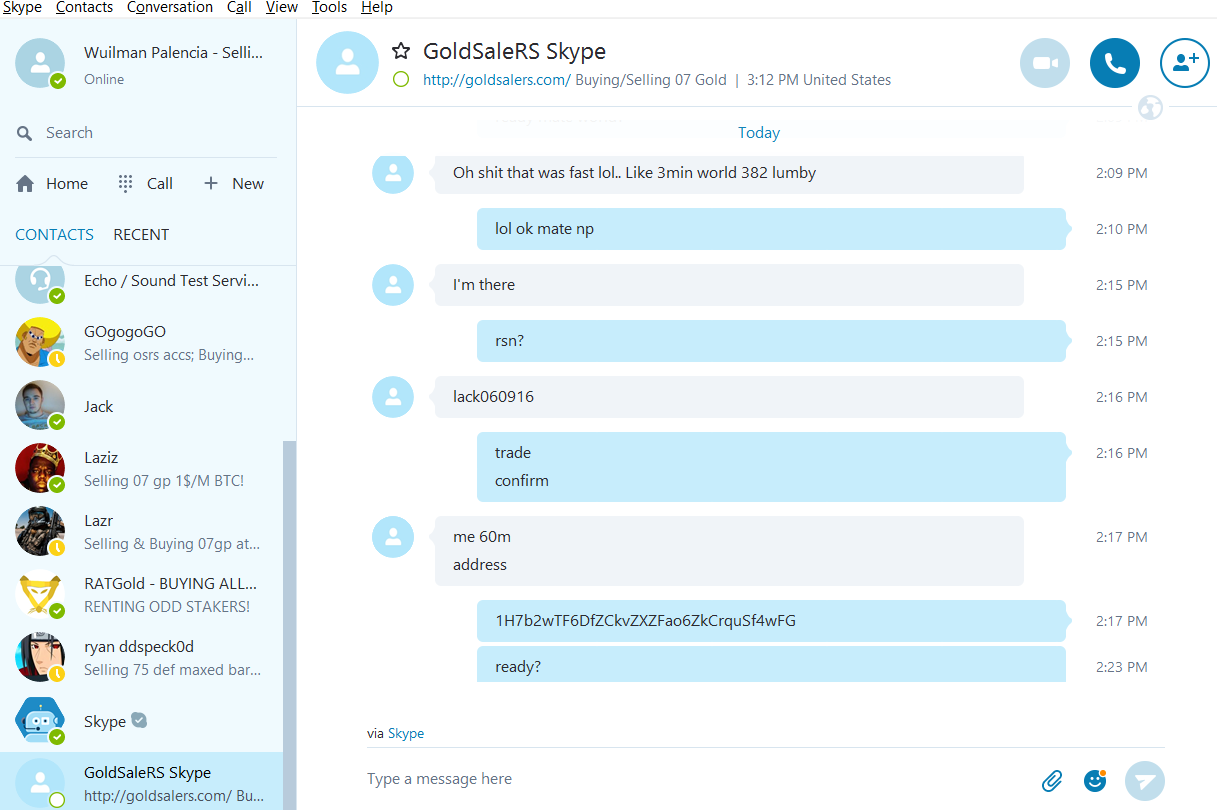Select the Skype bot contact
The height and width of the screenshot is (810, 1217).
(x=141, y=721)
